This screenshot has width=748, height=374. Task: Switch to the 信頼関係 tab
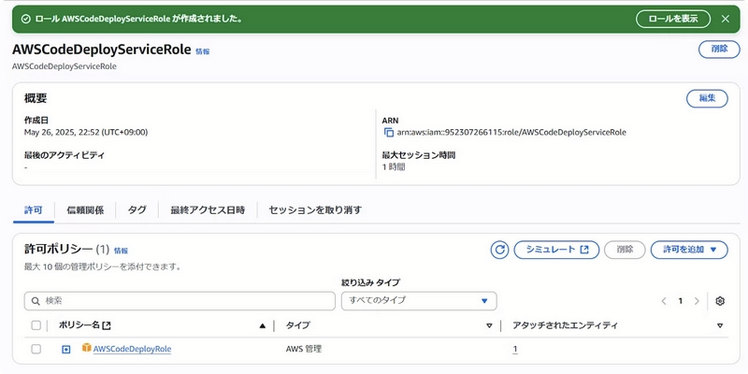85,210
